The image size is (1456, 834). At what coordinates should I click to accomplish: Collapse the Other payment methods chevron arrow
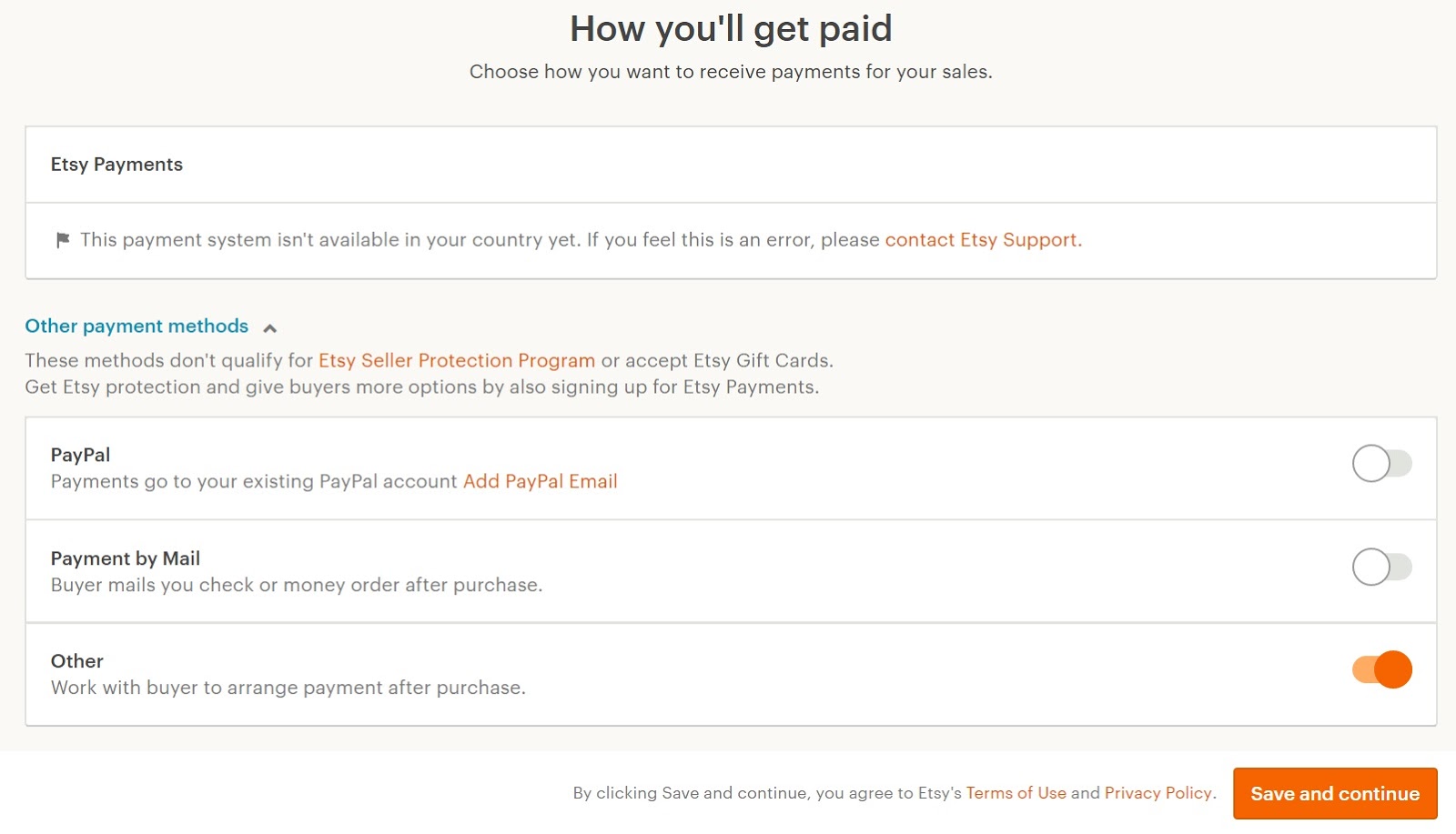[x=269, y=328]
